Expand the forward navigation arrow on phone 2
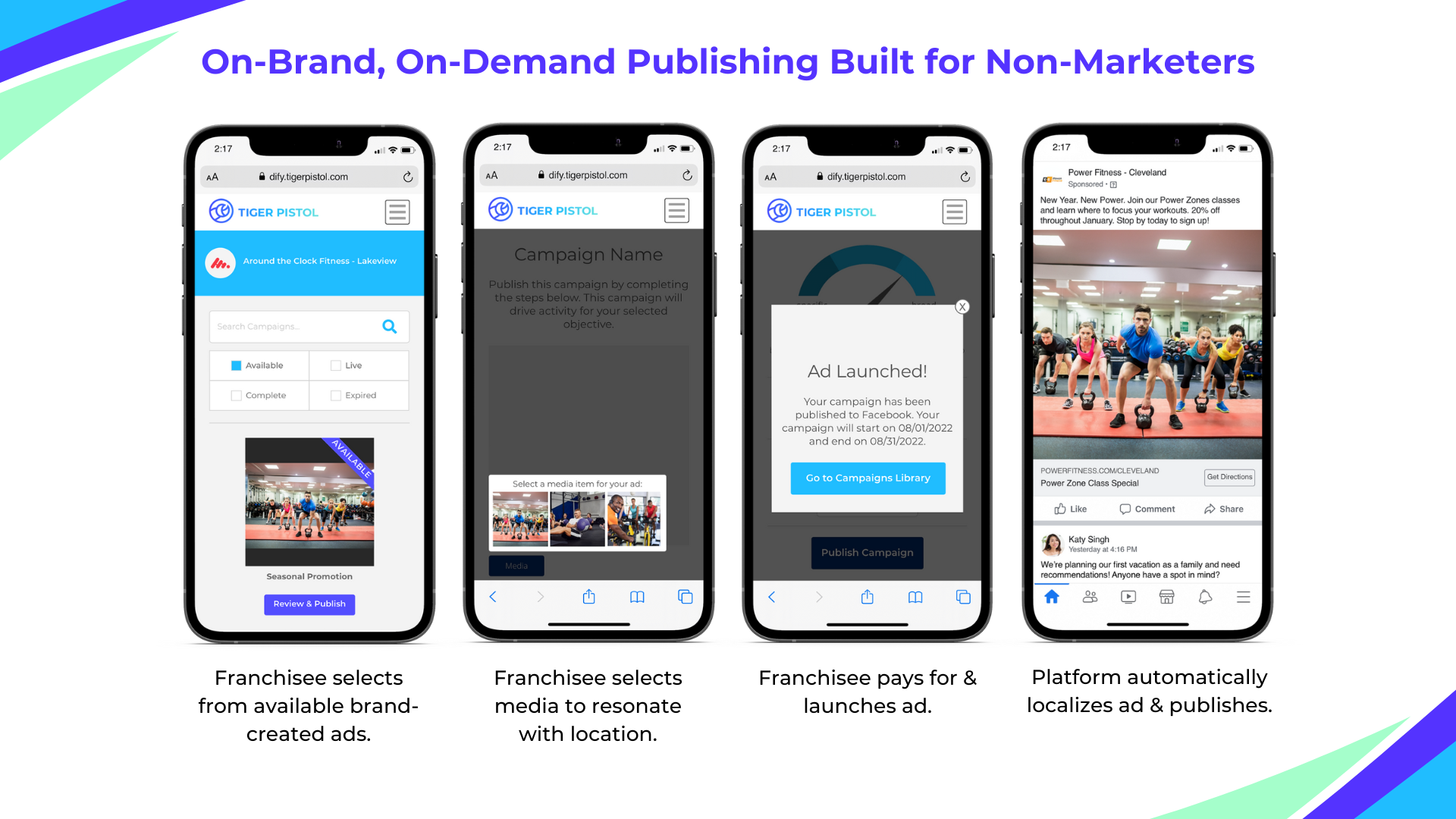The image size is (1456, 819). coord(541,598)
